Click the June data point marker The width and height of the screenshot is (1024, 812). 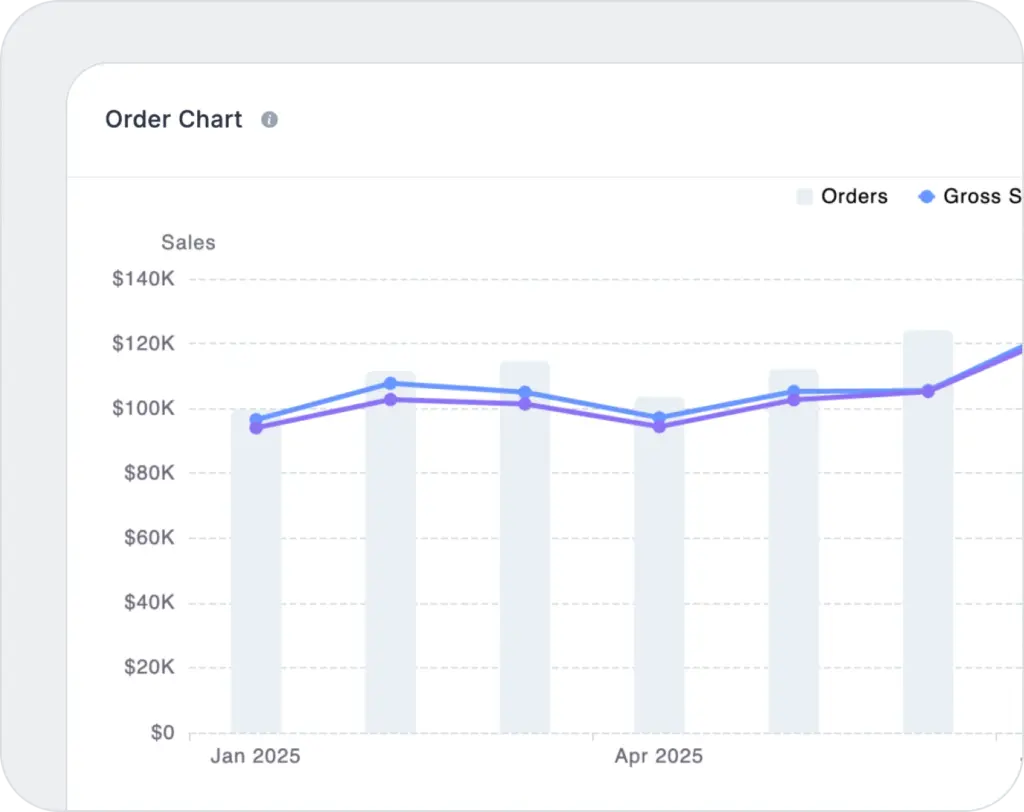pyautogui.click(x=928, y=391)
